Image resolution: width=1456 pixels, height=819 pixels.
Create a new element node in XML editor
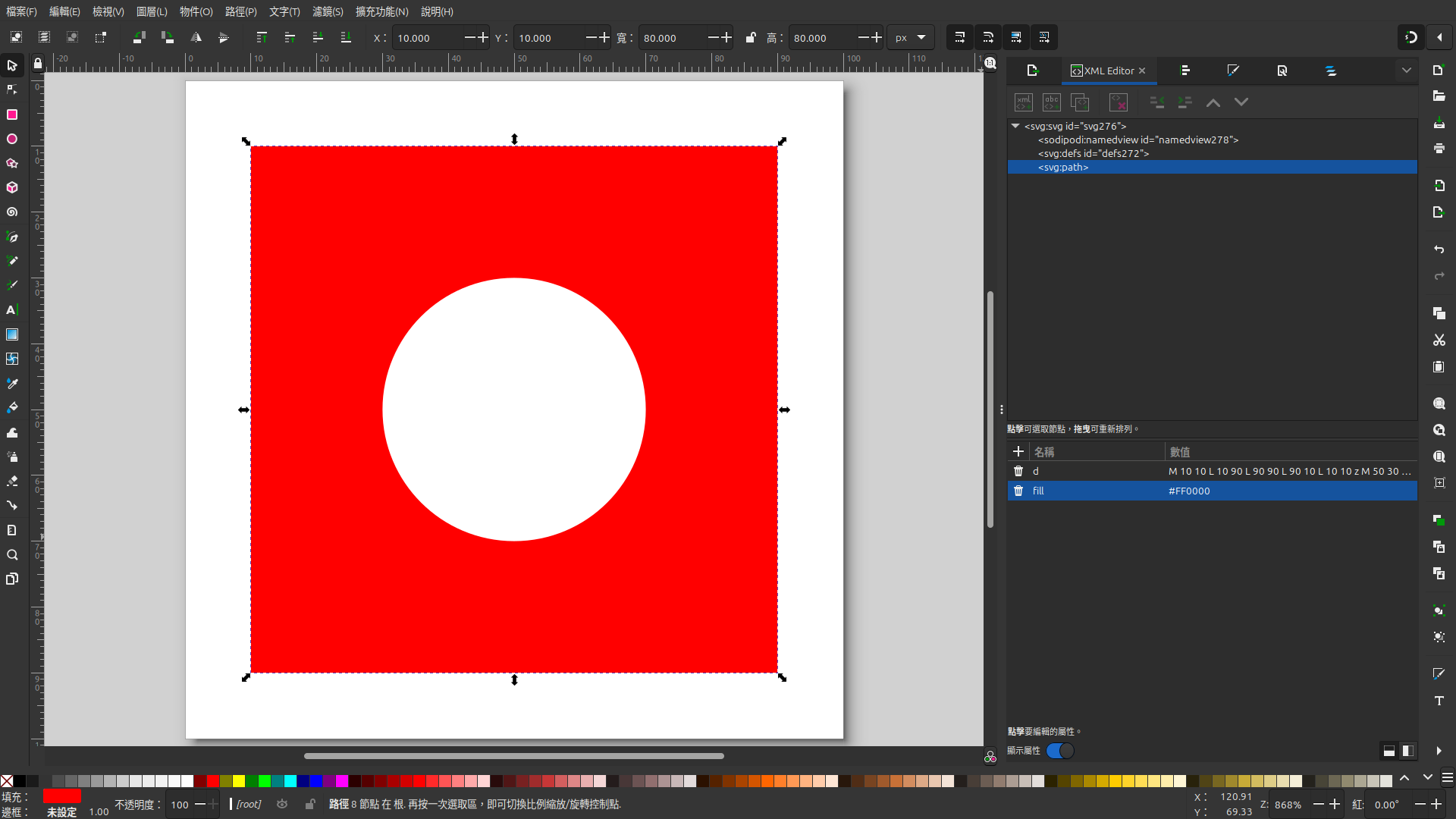pos(1024,102)
